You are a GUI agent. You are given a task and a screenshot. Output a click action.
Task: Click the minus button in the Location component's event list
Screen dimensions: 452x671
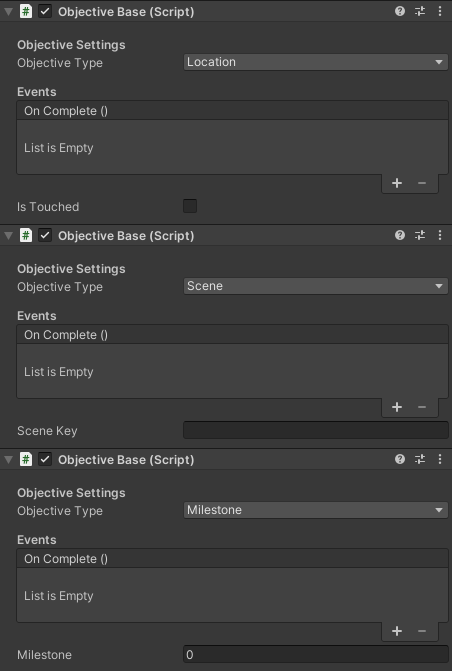(422, 183)
